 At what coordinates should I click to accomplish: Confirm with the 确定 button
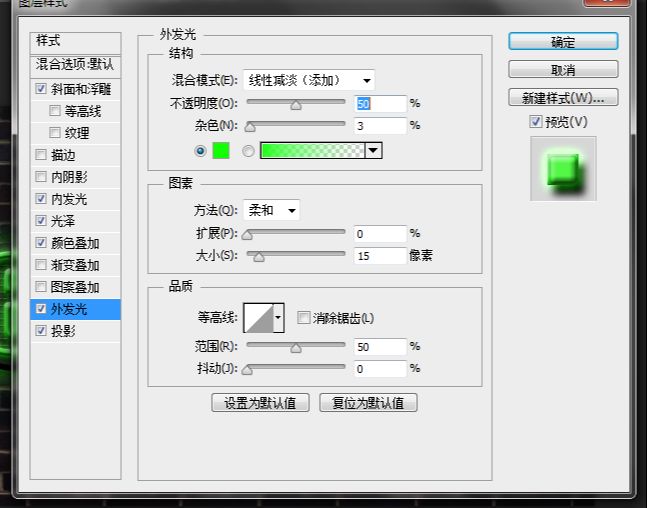coord(563,42)
